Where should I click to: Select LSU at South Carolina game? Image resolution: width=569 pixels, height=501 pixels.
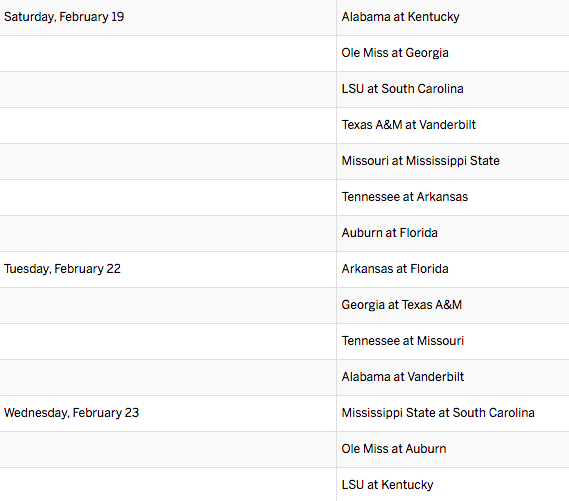[402, 89]
